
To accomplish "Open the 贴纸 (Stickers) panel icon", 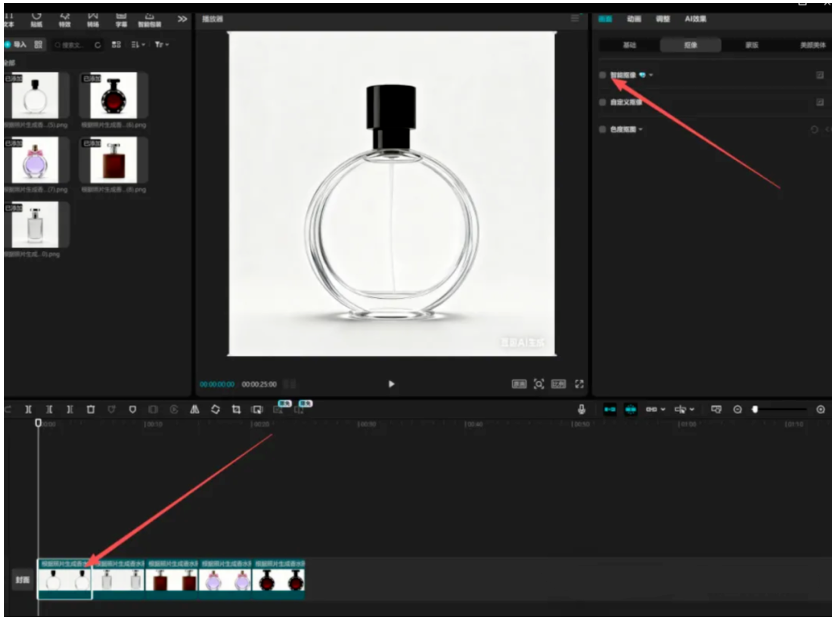I will (36, 19).
